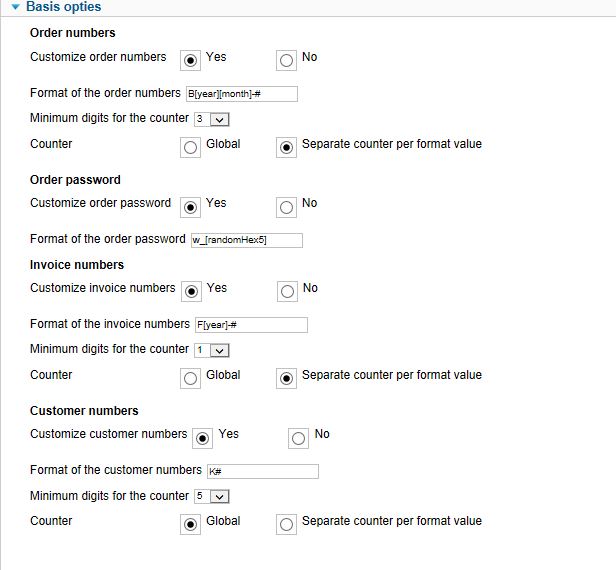The height and width of the screenshot is (570, 616).
Task: Click the customer numbers format field
Action: 262,471
